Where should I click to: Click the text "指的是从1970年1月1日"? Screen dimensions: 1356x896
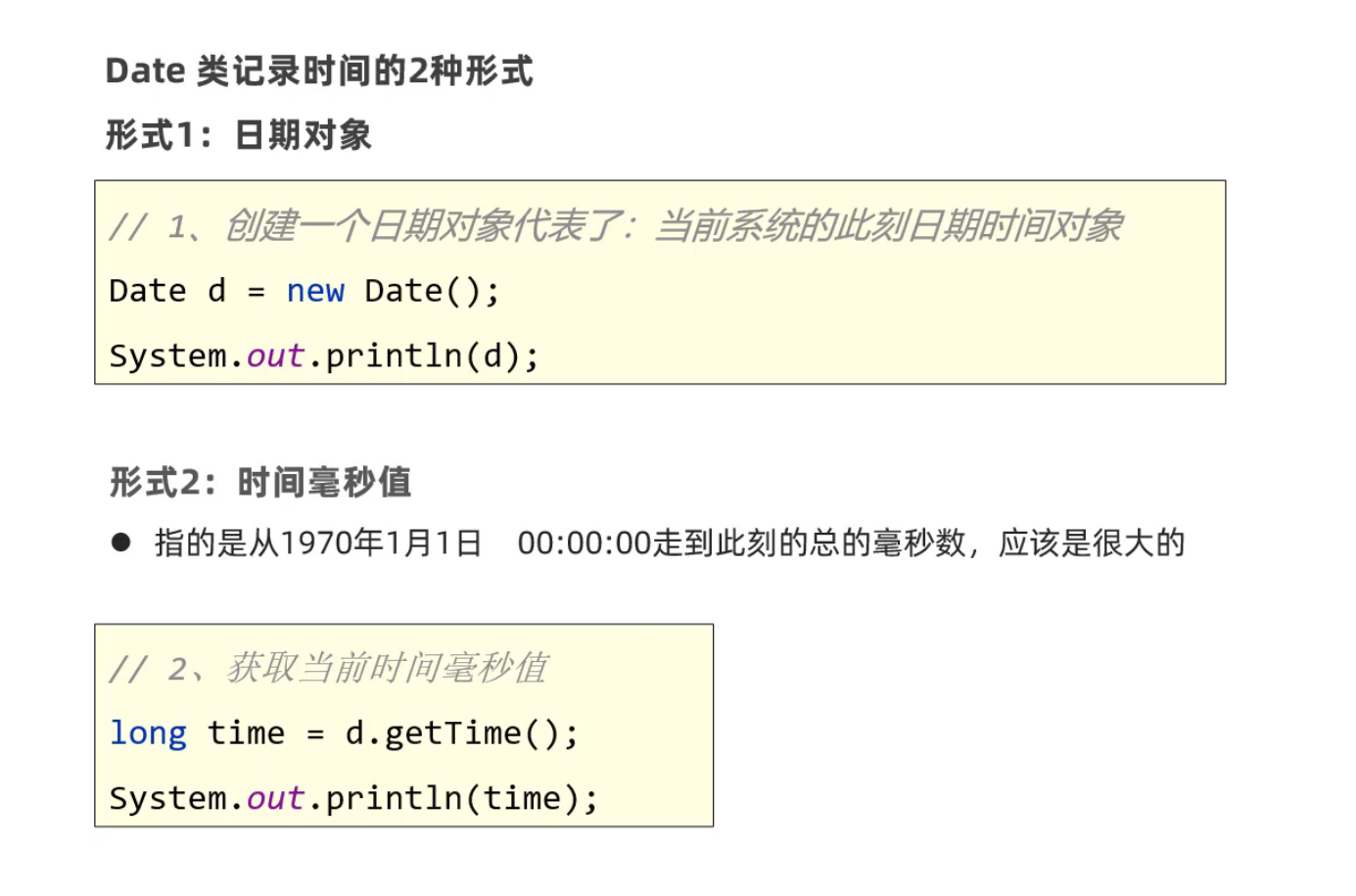[x=318, y=542]
